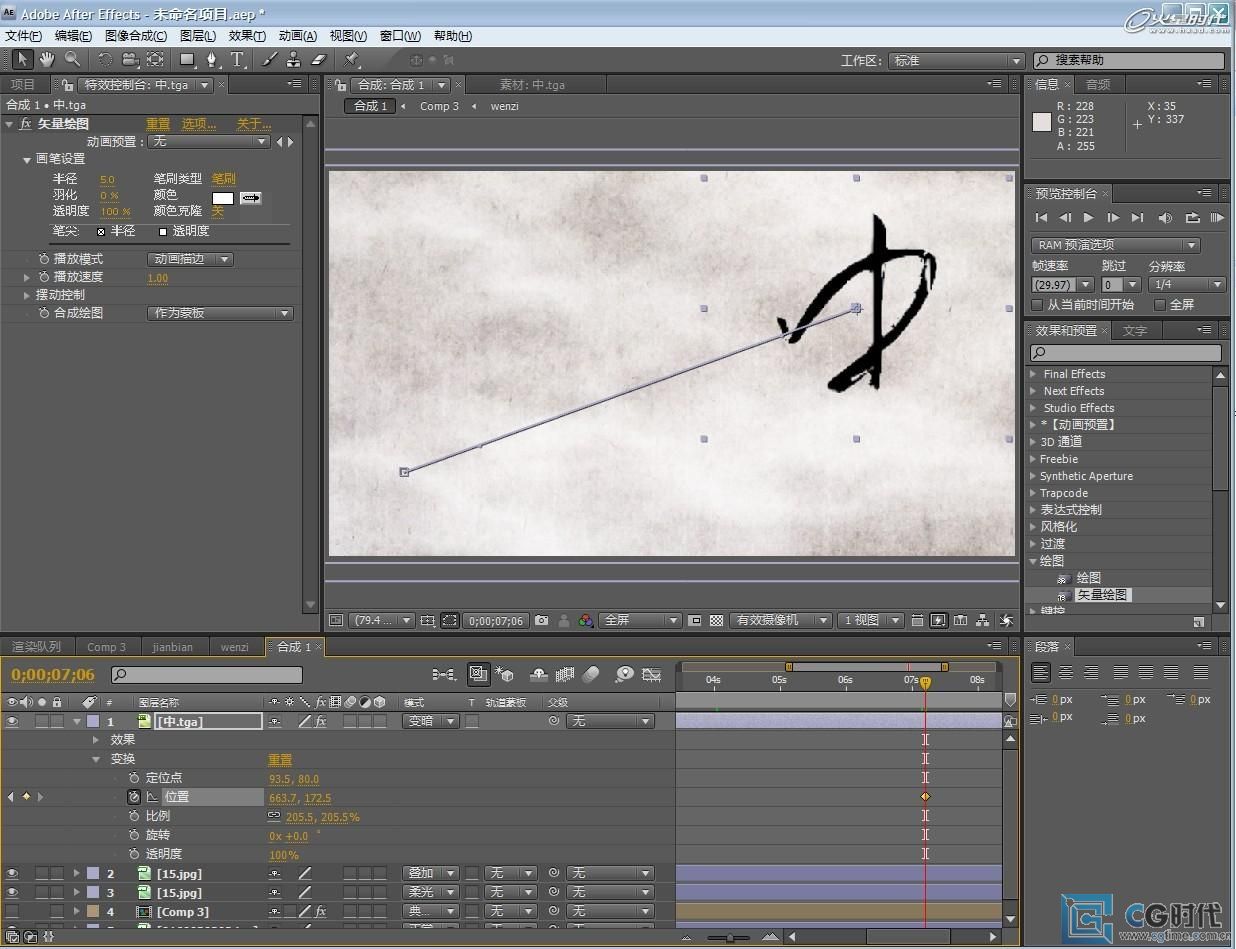Select the Puppet Pin tool
This screenshot has height=949, width=1236.
point(352,60)
